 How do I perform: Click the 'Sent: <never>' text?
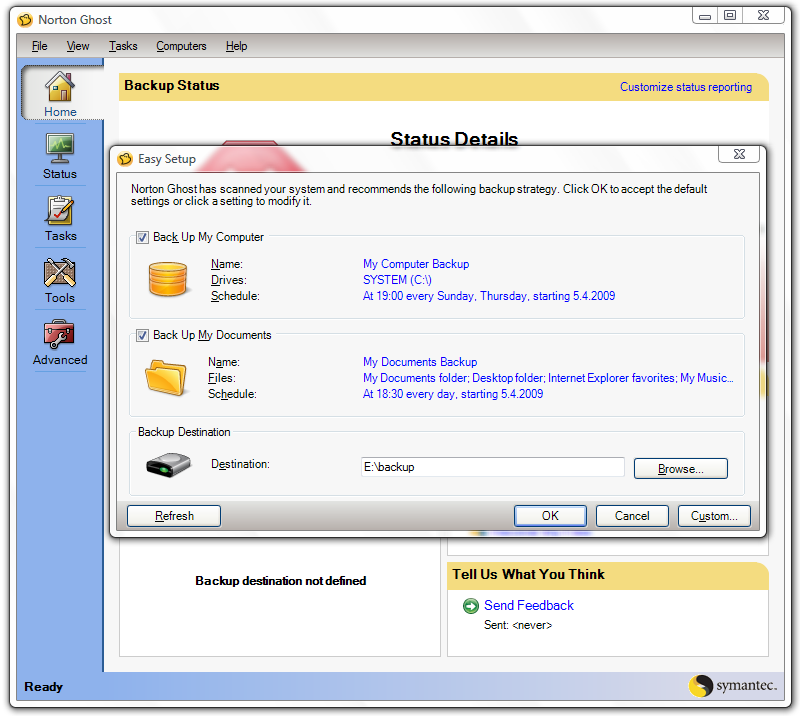[x=518, y=625]
